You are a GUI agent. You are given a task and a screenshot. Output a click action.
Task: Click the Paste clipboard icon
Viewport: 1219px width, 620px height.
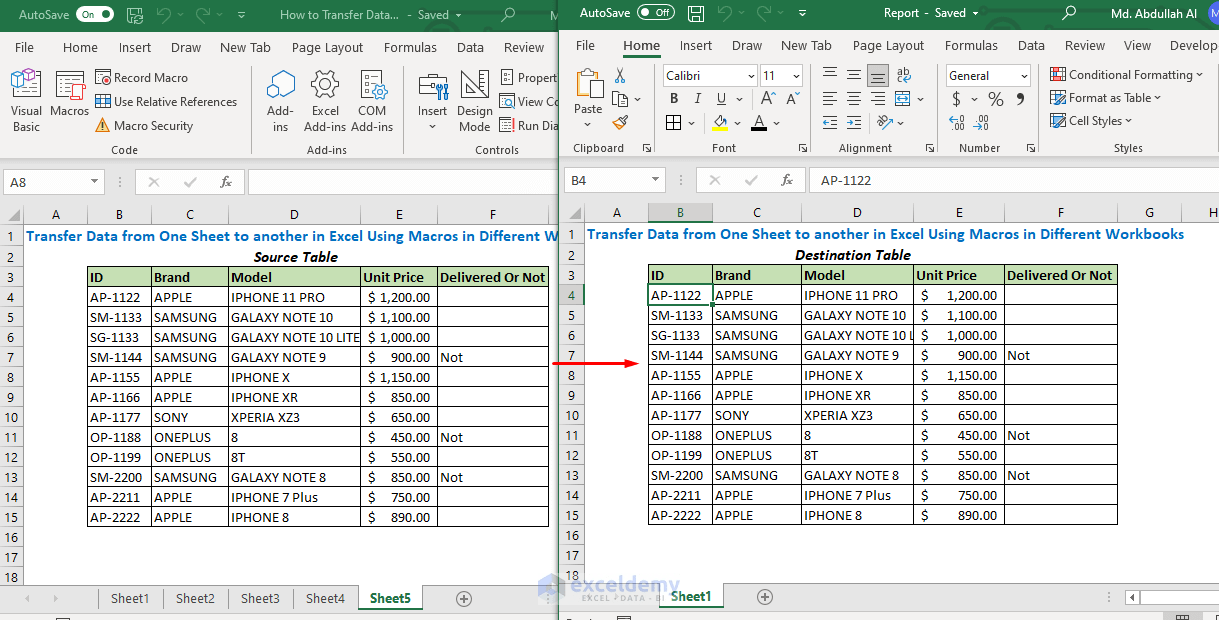point(588,83)
